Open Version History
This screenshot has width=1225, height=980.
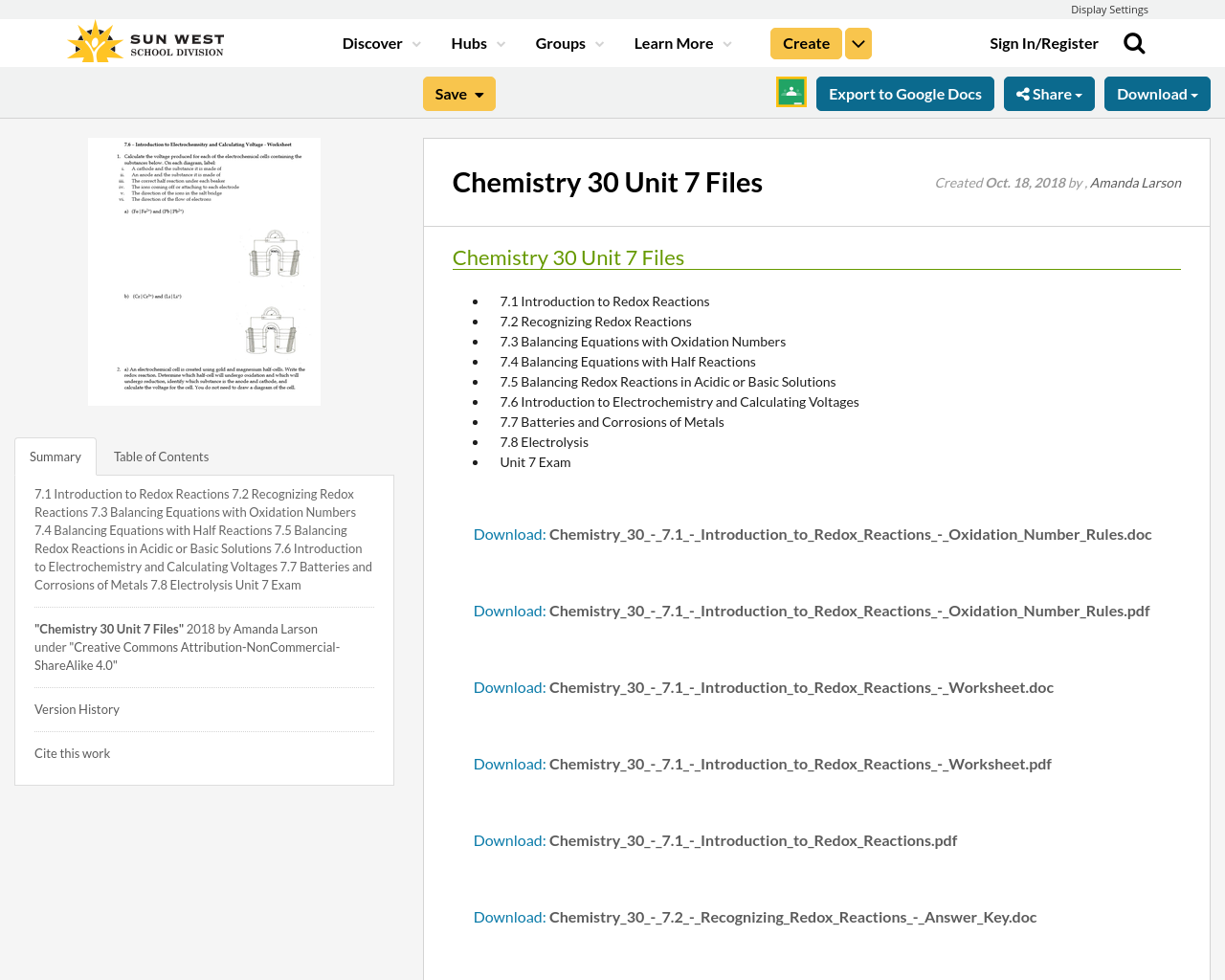[77, 709]
